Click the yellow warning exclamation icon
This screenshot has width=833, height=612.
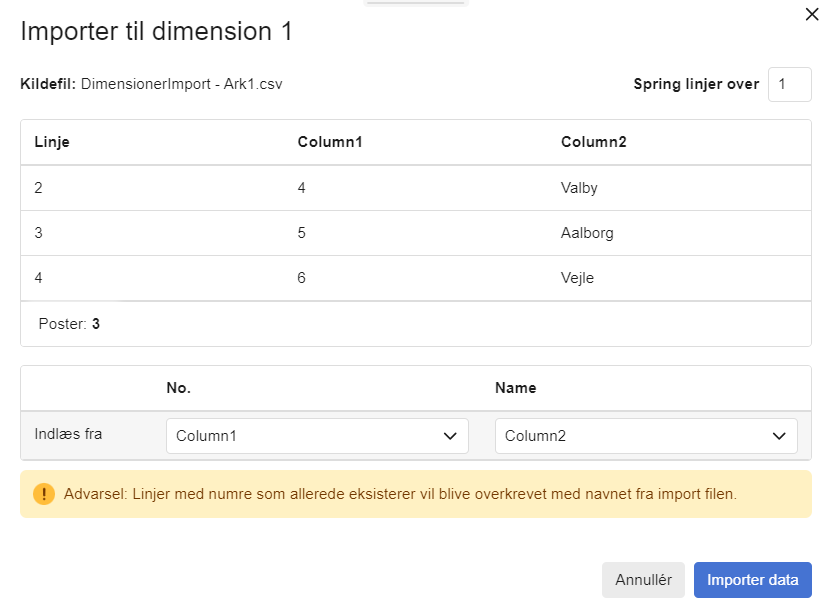[x=44, y=494]
